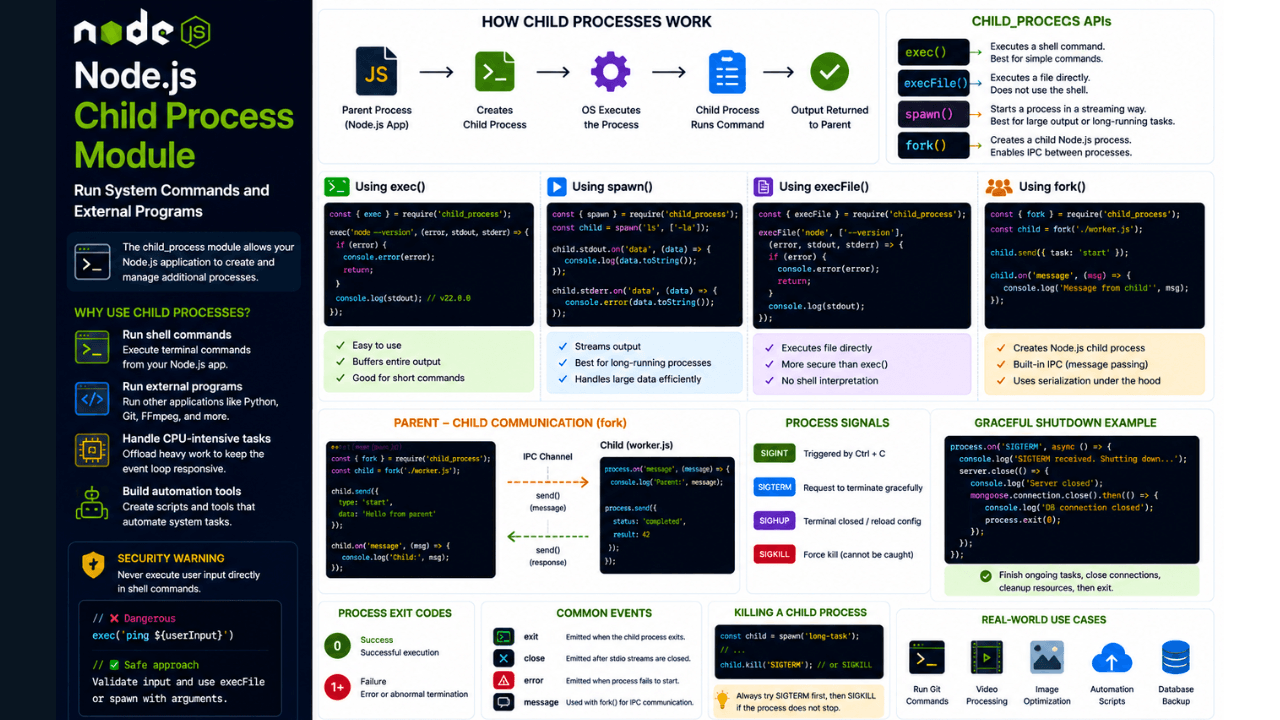
Task: Click the fork() API badge
Action: point(934,145)
